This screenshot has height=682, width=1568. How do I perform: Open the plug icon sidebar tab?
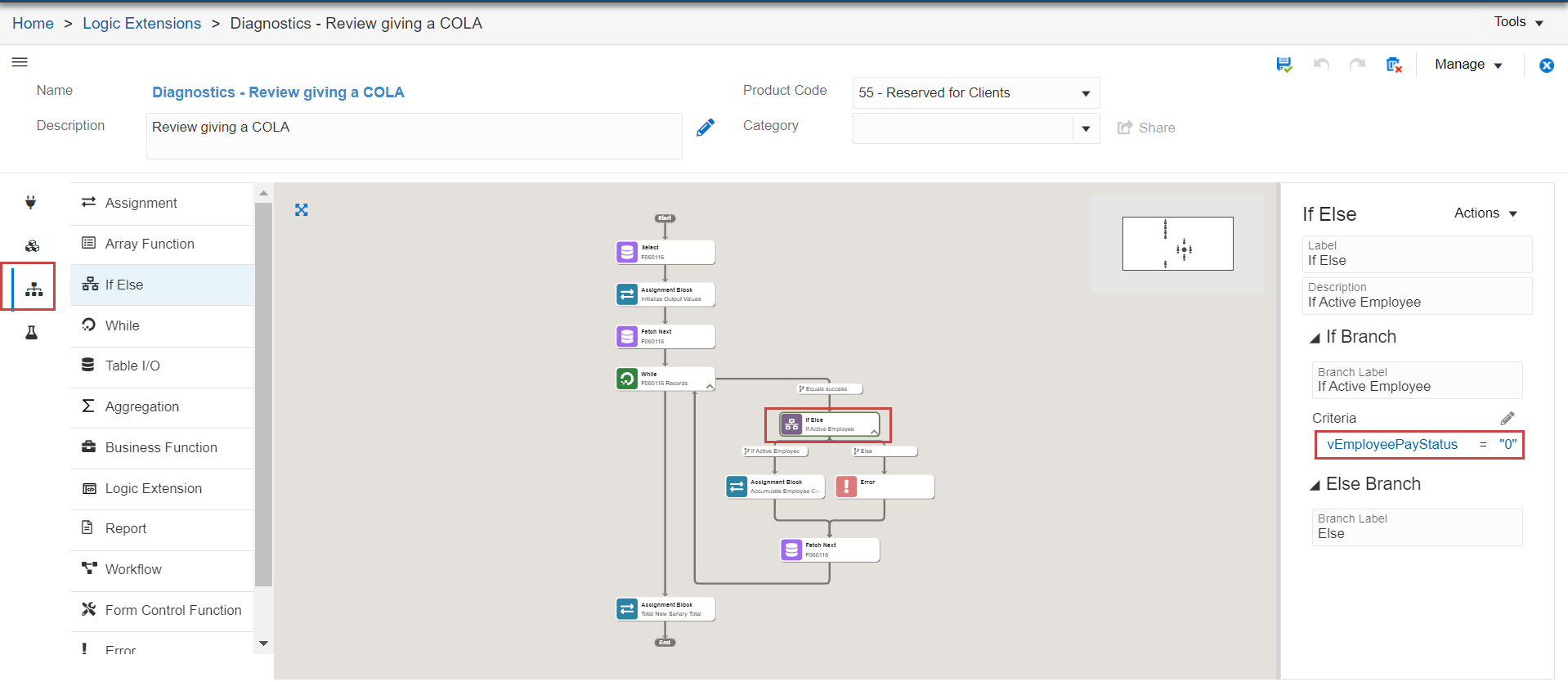pyautogui.click(x=31, y=202)
